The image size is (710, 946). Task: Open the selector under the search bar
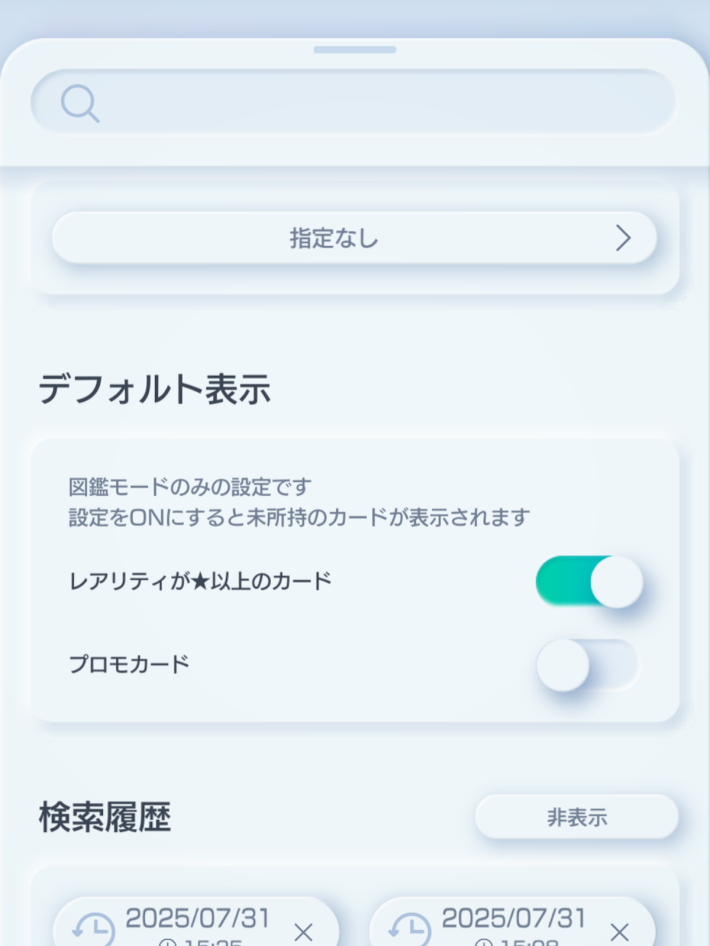(x=355, y=238)
